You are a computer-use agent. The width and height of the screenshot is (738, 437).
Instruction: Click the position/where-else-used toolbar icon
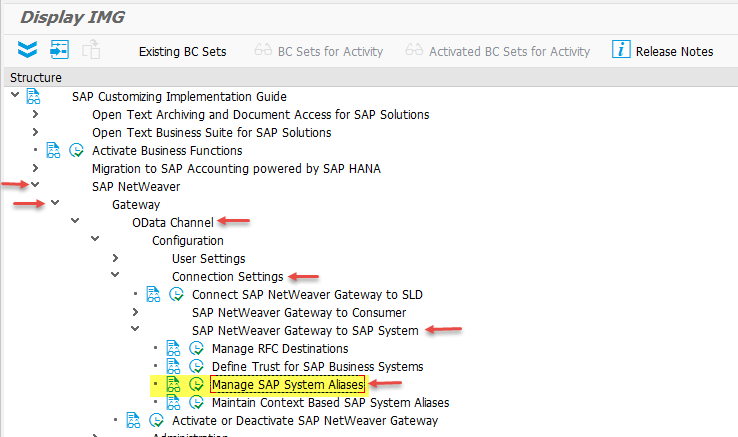(x=59, y=50)
